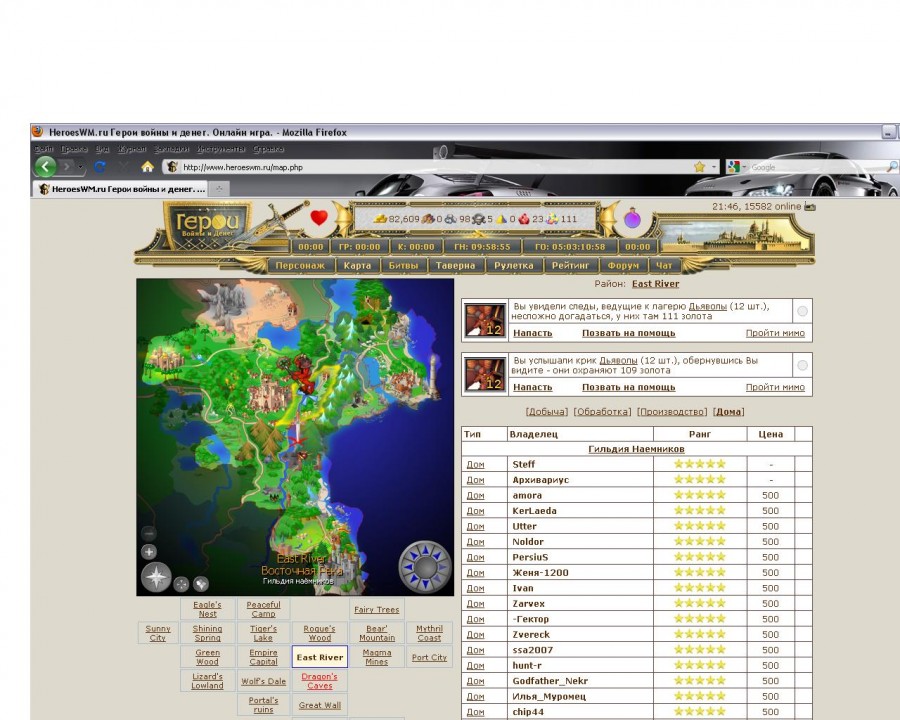
Task: Open the bookmark star dropdown arrow
Action: tap(714, 167)
